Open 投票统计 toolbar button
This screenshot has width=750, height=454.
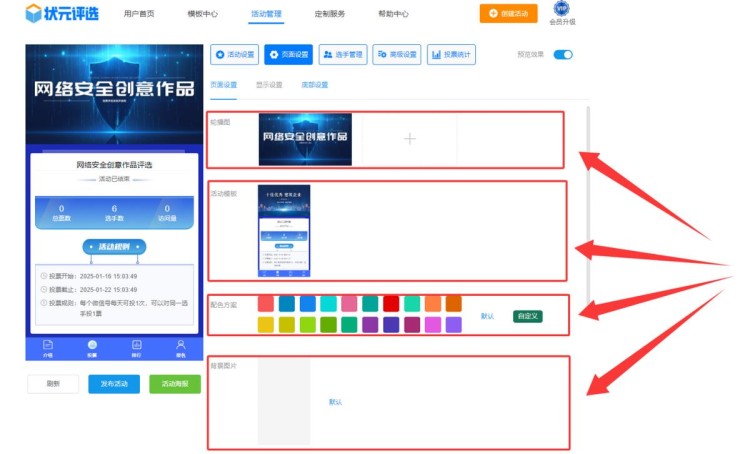[451, 54]
